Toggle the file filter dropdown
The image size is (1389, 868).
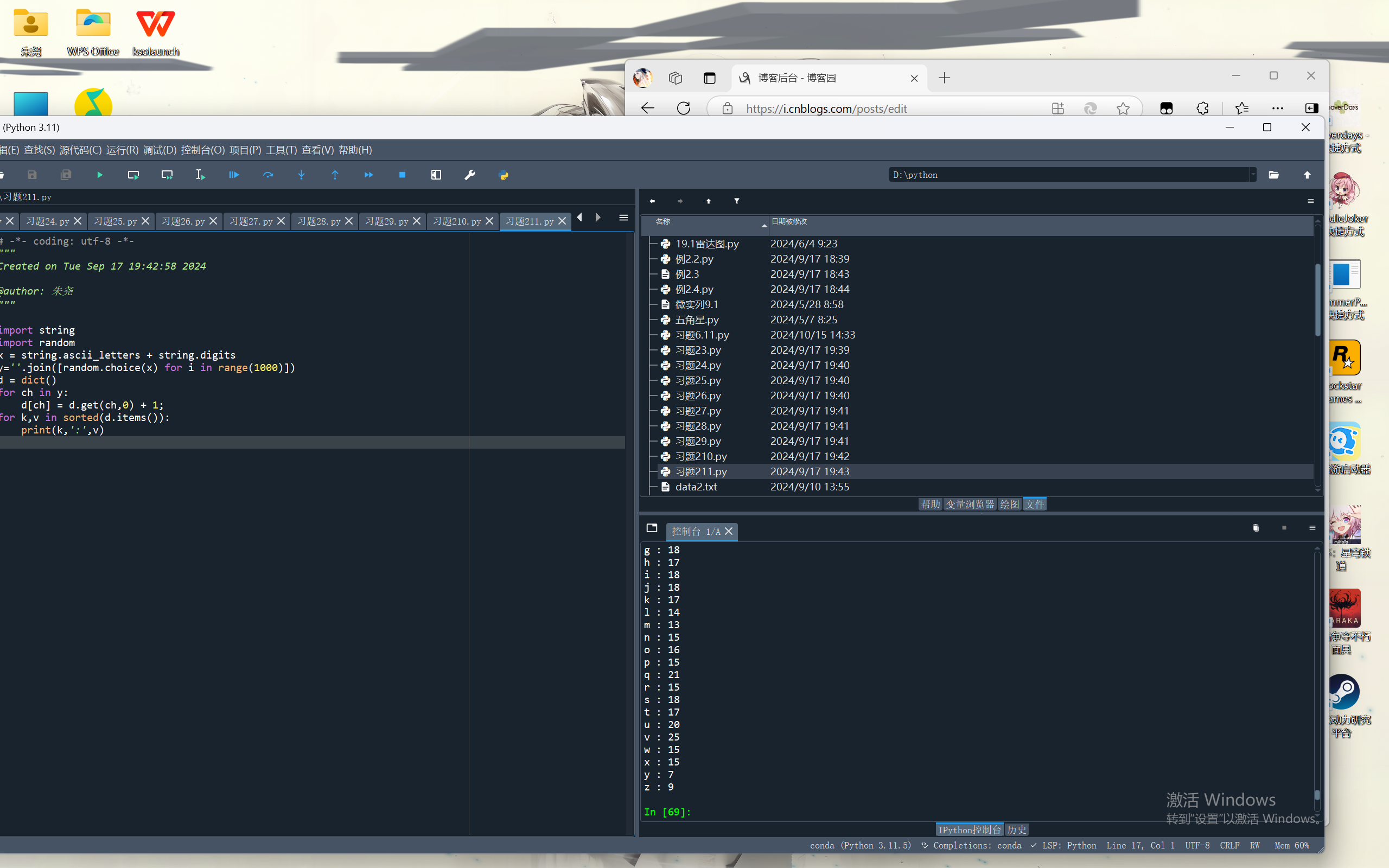737,201
